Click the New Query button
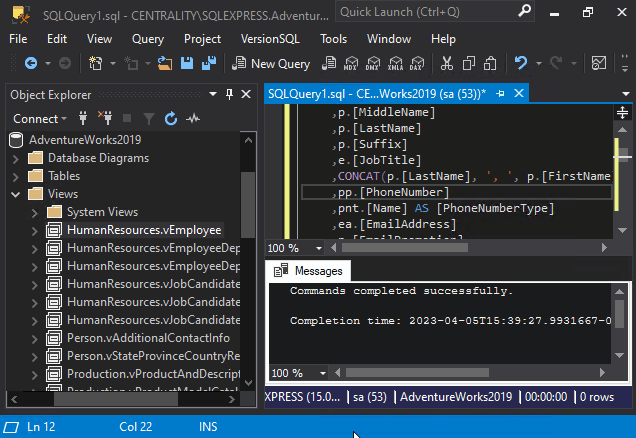Viewport: 636px width, 438px height. click(x=271, y=64)
